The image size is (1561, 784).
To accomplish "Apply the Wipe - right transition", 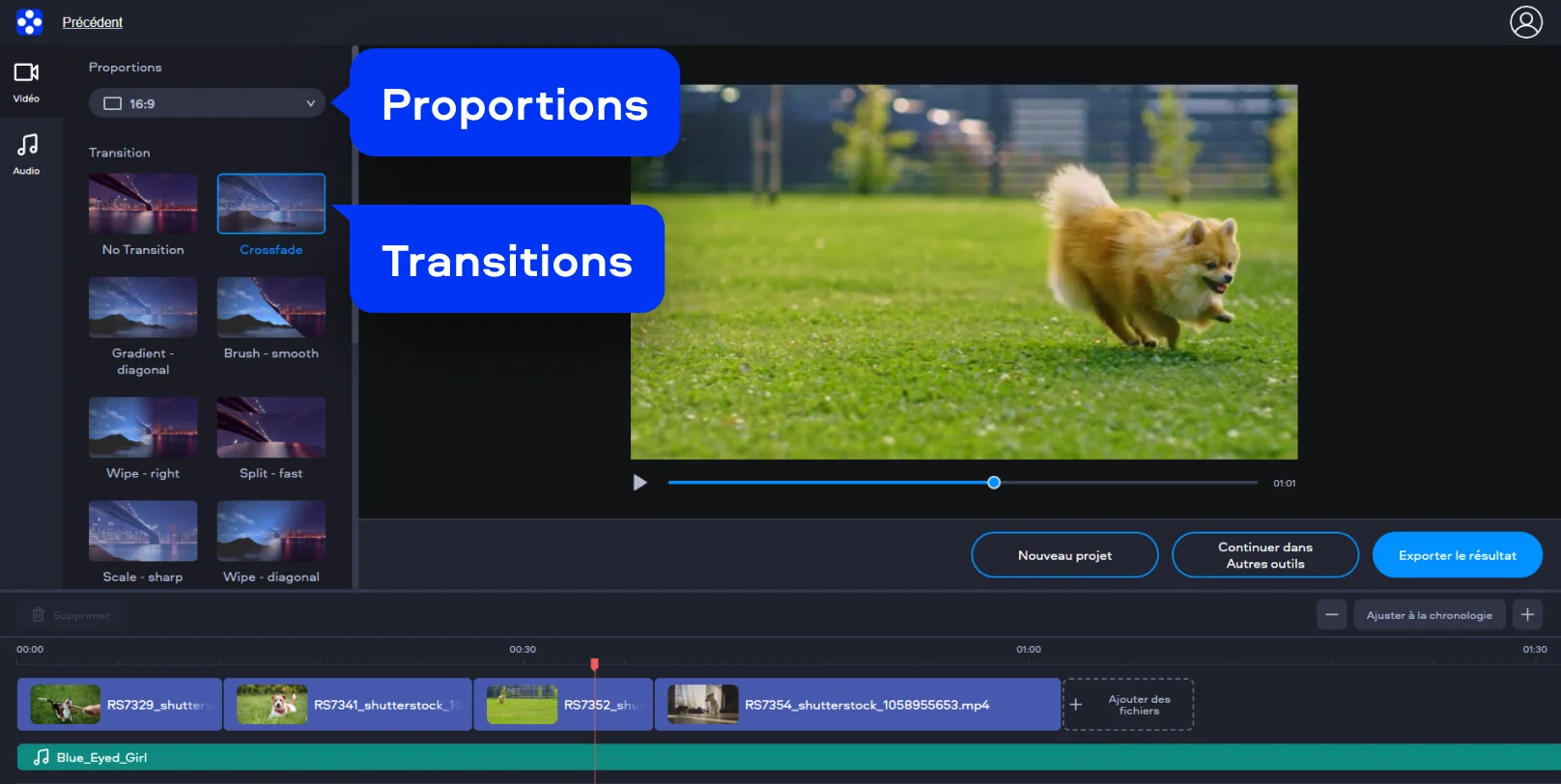I will pos(143,427).
